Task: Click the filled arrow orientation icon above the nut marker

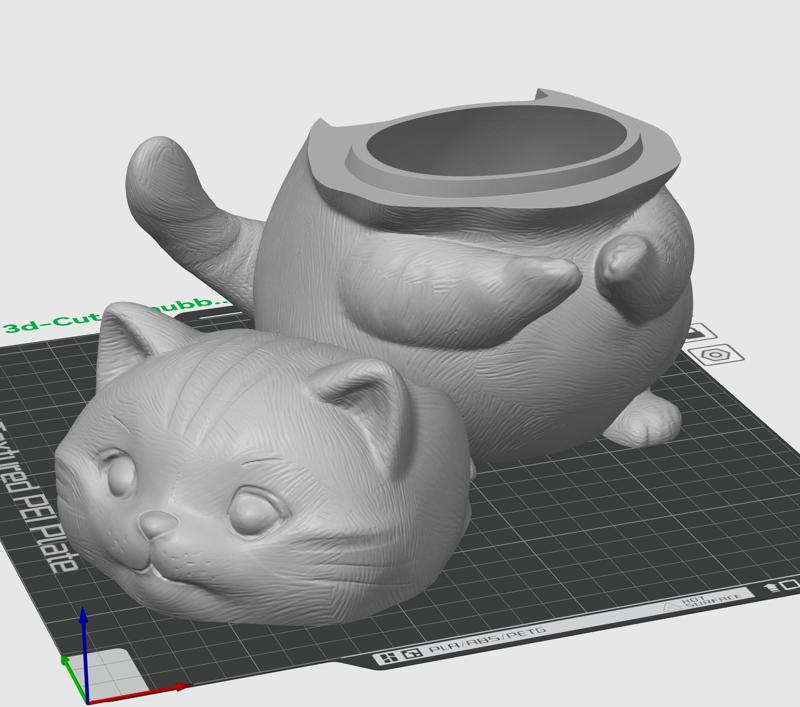Action: (x=697, y=331)
